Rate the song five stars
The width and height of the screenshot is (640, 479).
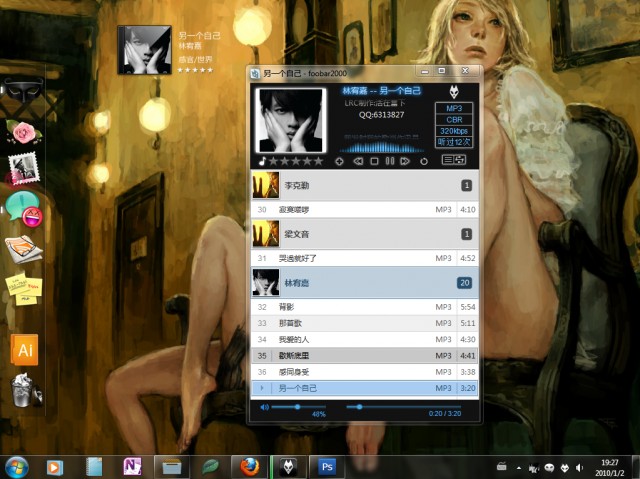318,161
